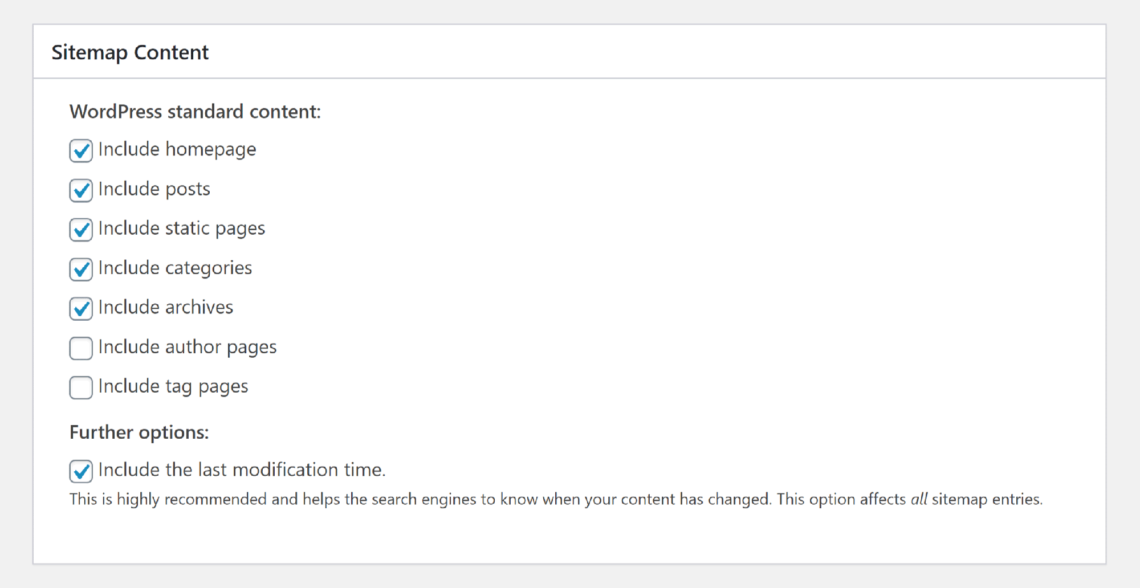Screen dimensions: 1140x588
Task: Uncheck the last modification time checkbox
Action: 81,471
